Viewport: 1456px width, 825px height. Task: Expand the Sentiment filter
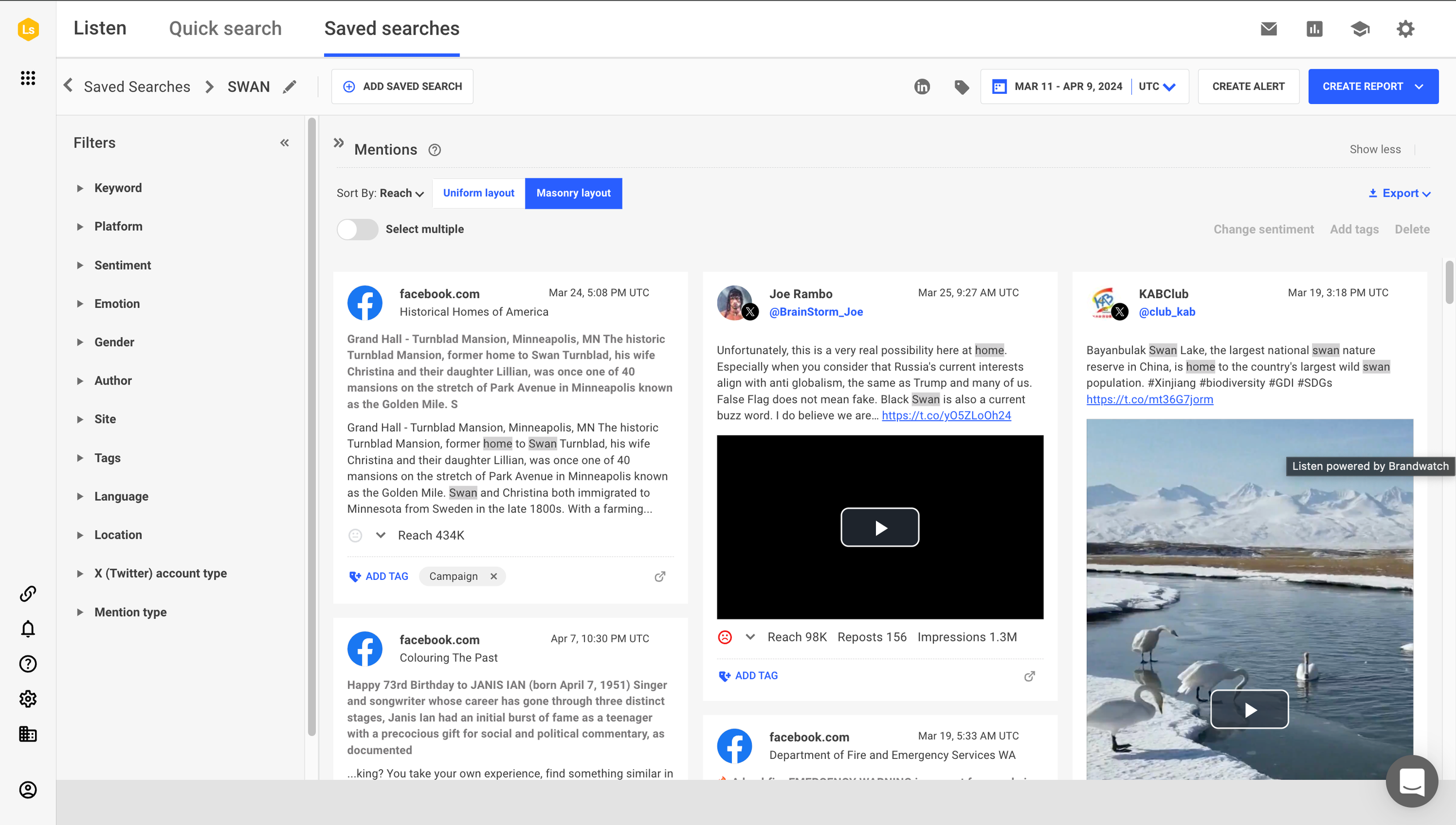click(123, 265)
